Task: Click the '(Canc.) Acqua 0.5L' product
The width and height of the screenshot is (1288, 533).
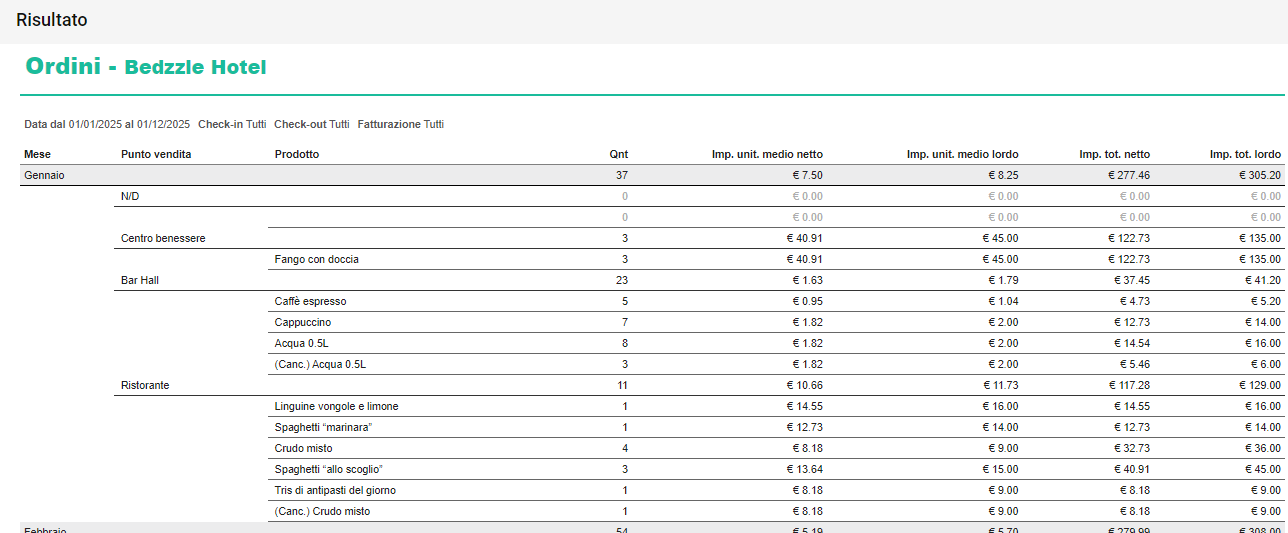Action: (x=320, y=364)
